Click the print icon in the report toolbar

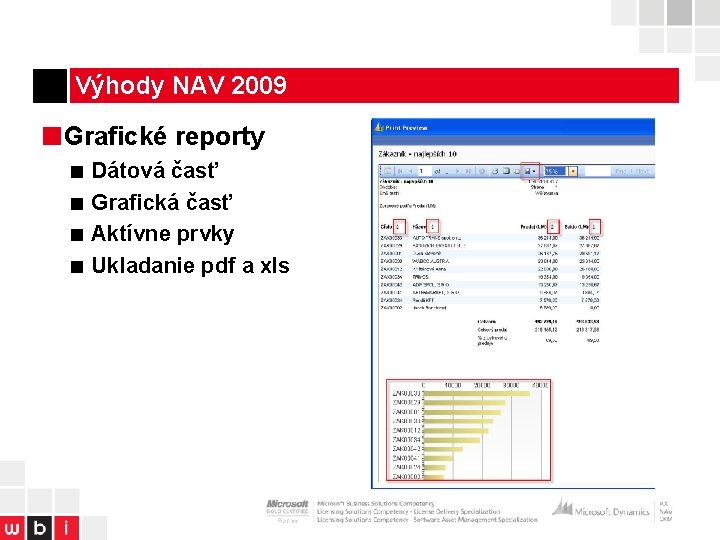point(495,171)
